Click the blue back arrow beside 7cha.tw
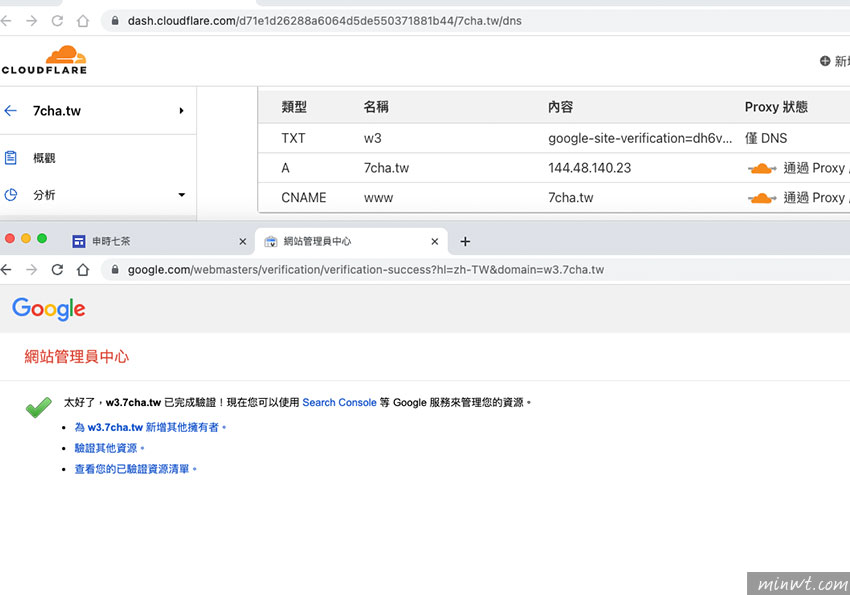850x595 pixels. click(11, 111)
